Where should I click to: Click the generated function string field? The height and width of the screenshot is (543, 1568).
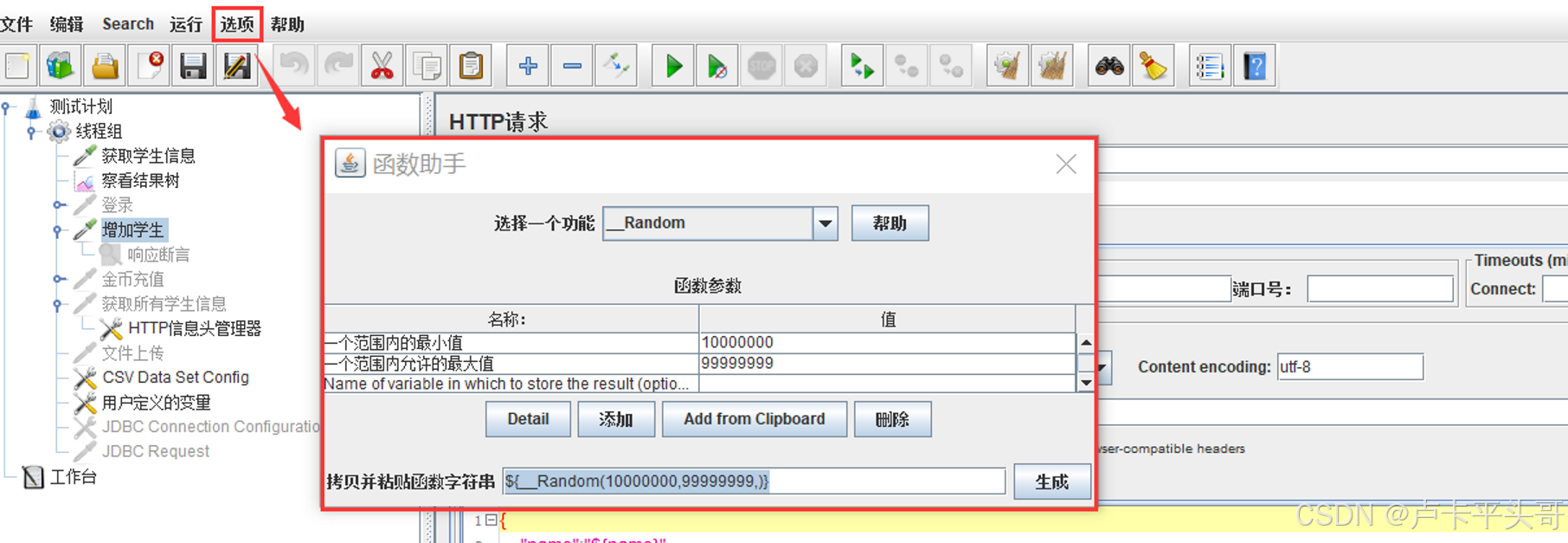(x=754, y=482)
